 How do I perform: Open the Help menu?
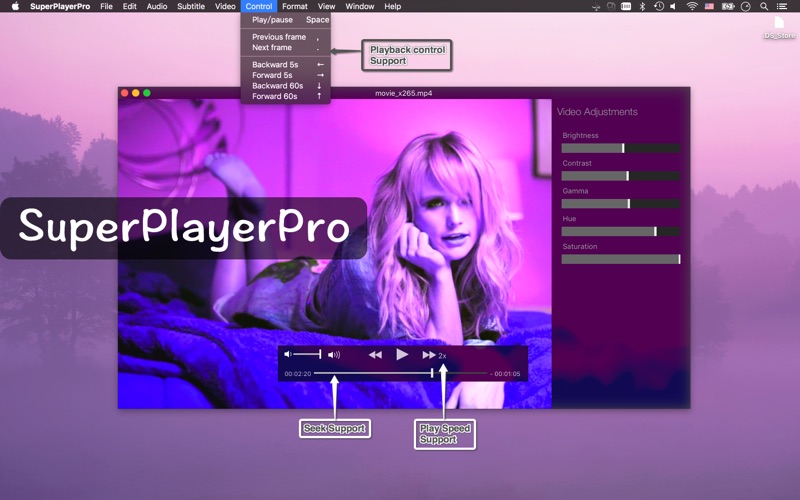click(392, 6)
